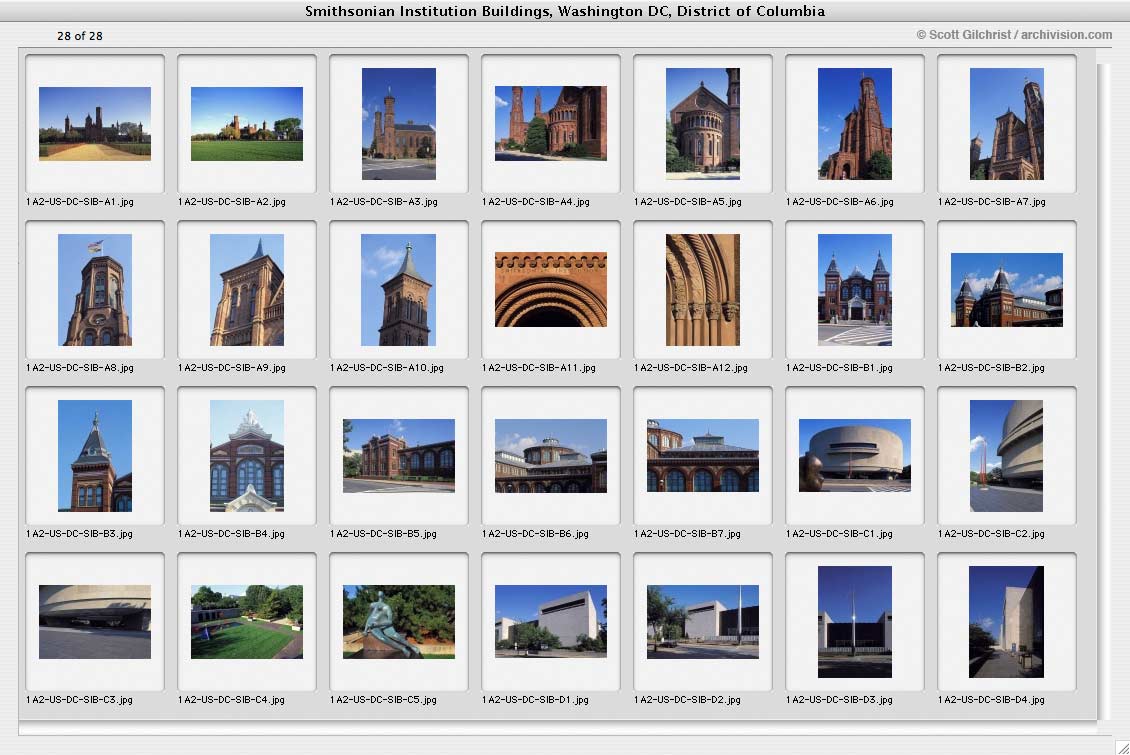Click the Smithsonian Institution Buildings window title
This screenshot has width=1130, height=755.
pyautogui.click(x=565, y=11)
